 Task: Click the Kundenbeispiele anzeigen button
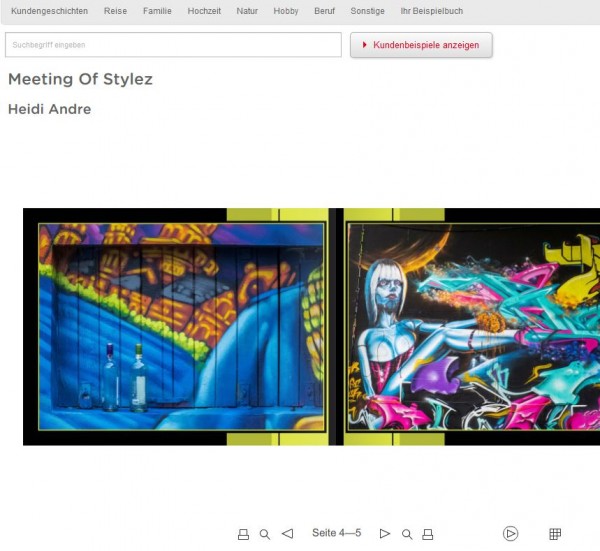tap(421, 45)
